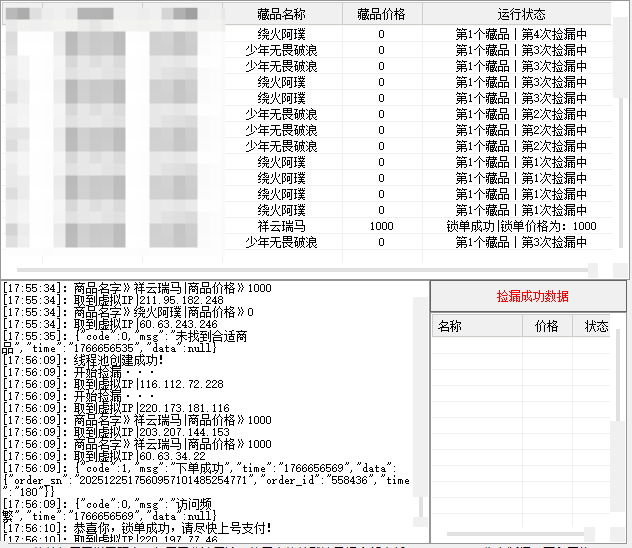
Task: Select status cell 锁单成功|锁单价格为: 1000
Action: tap(521, 226)
